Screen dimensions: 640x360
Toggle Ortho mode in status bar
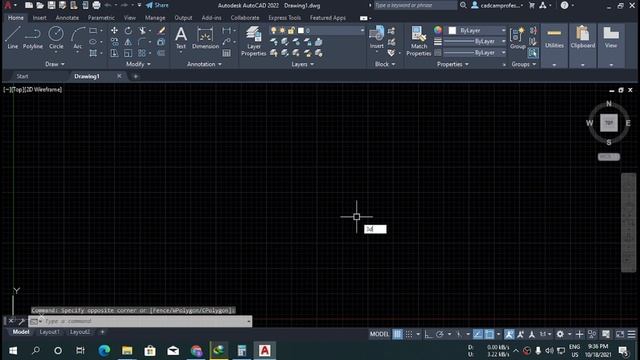pos(428,334)
